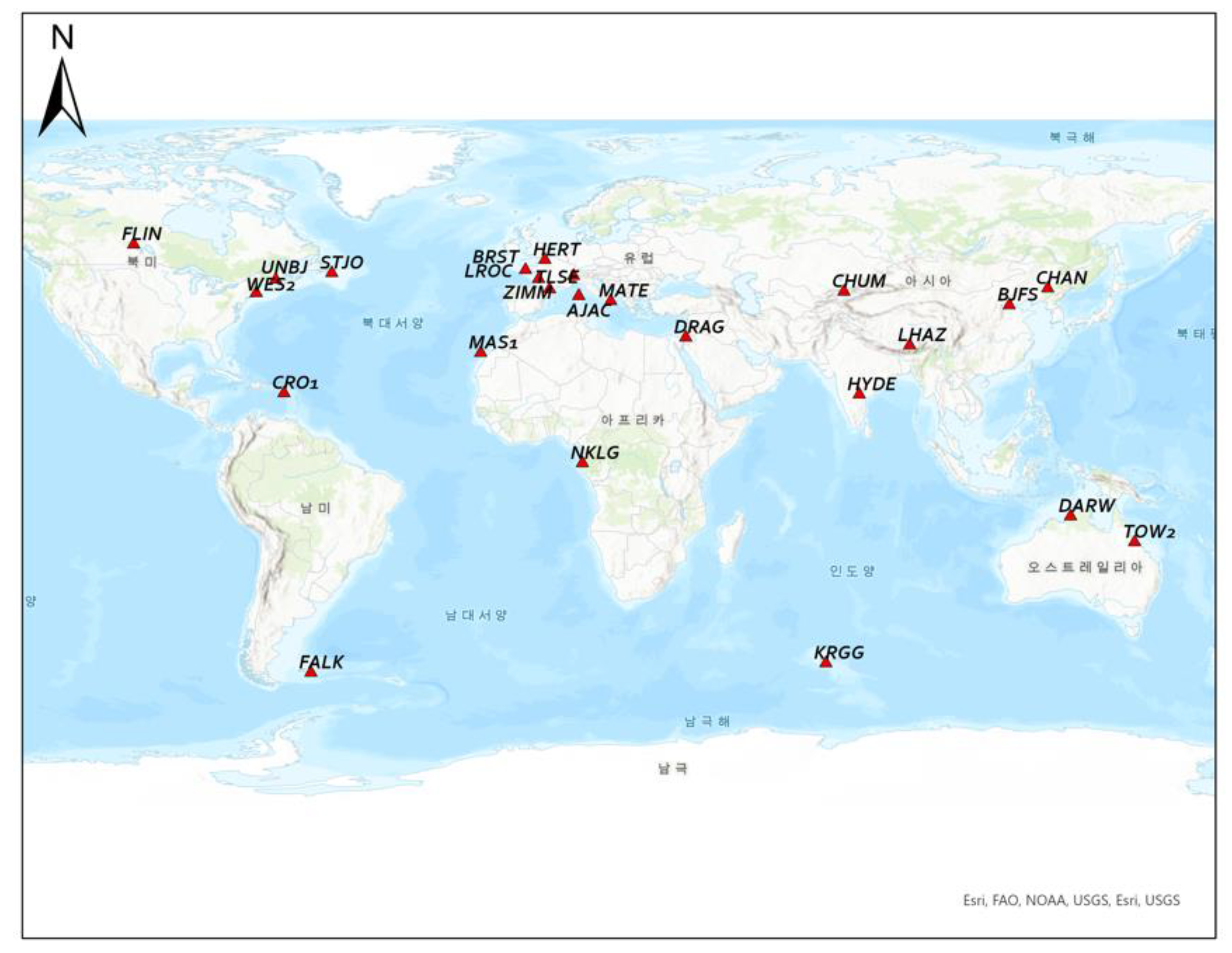Select the MAS1 station triangle marker
The width and height of the screenshot is (1232, 953).
[x=480, y=352]
